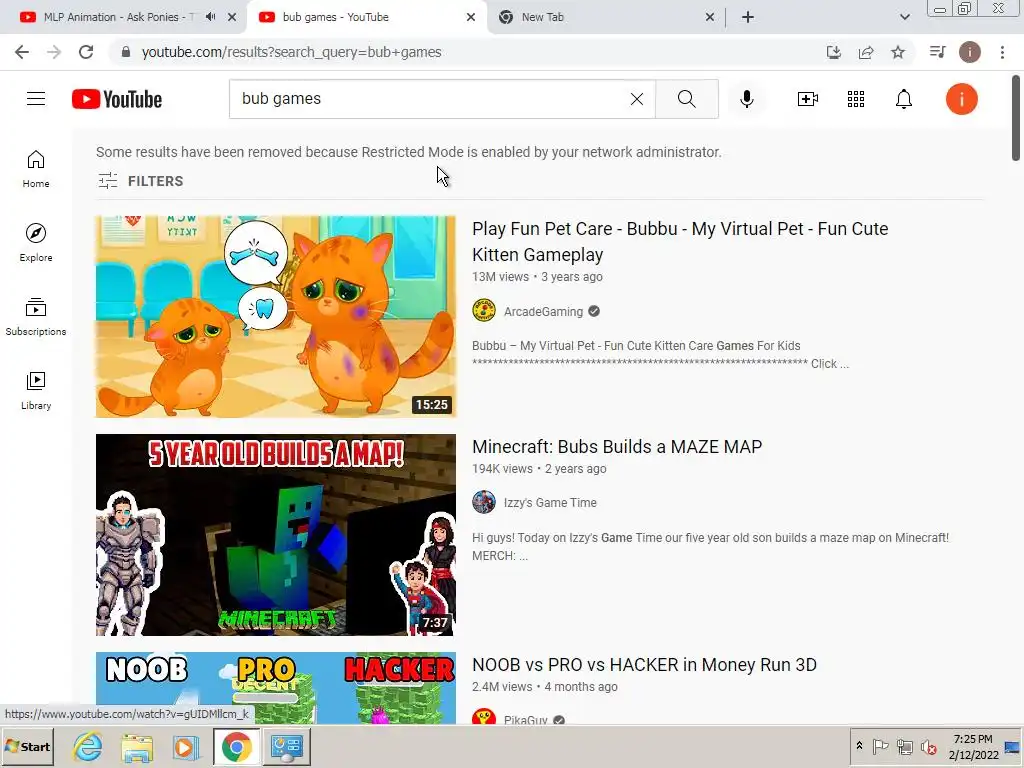This screenshot has height=768, width=1024.
Task: Open Izzy's Game Time channel avatar
Action: pyautogui.click(x=484, y=502)
